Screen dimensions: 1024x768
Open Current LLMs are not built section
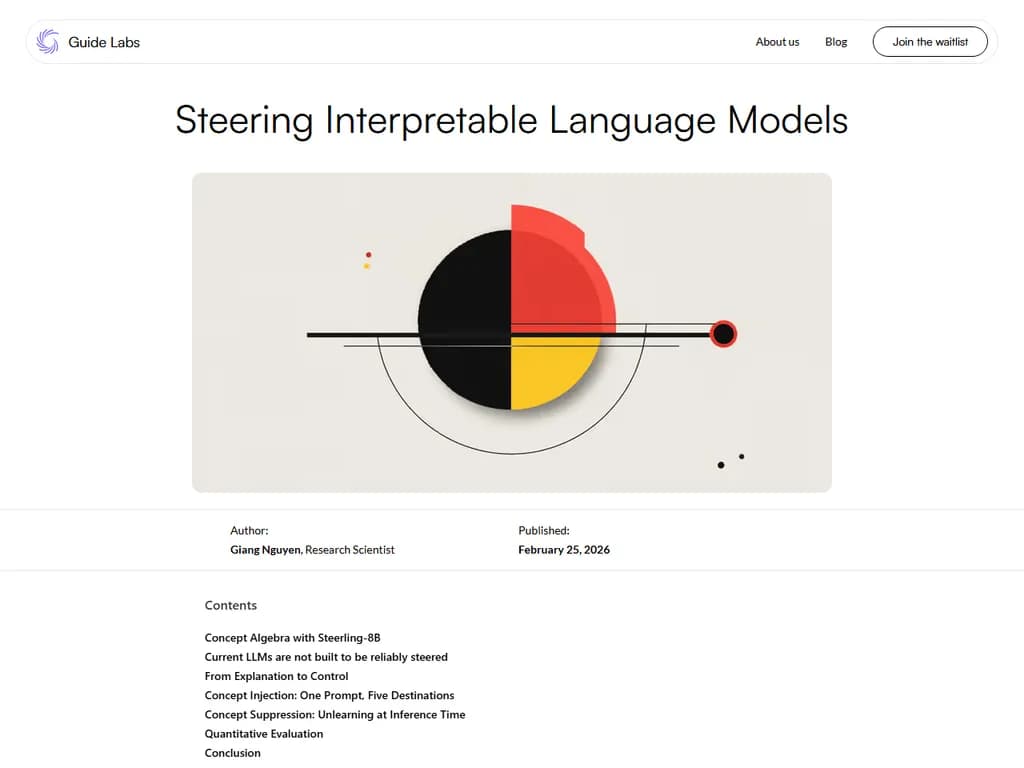click(326, 657)
